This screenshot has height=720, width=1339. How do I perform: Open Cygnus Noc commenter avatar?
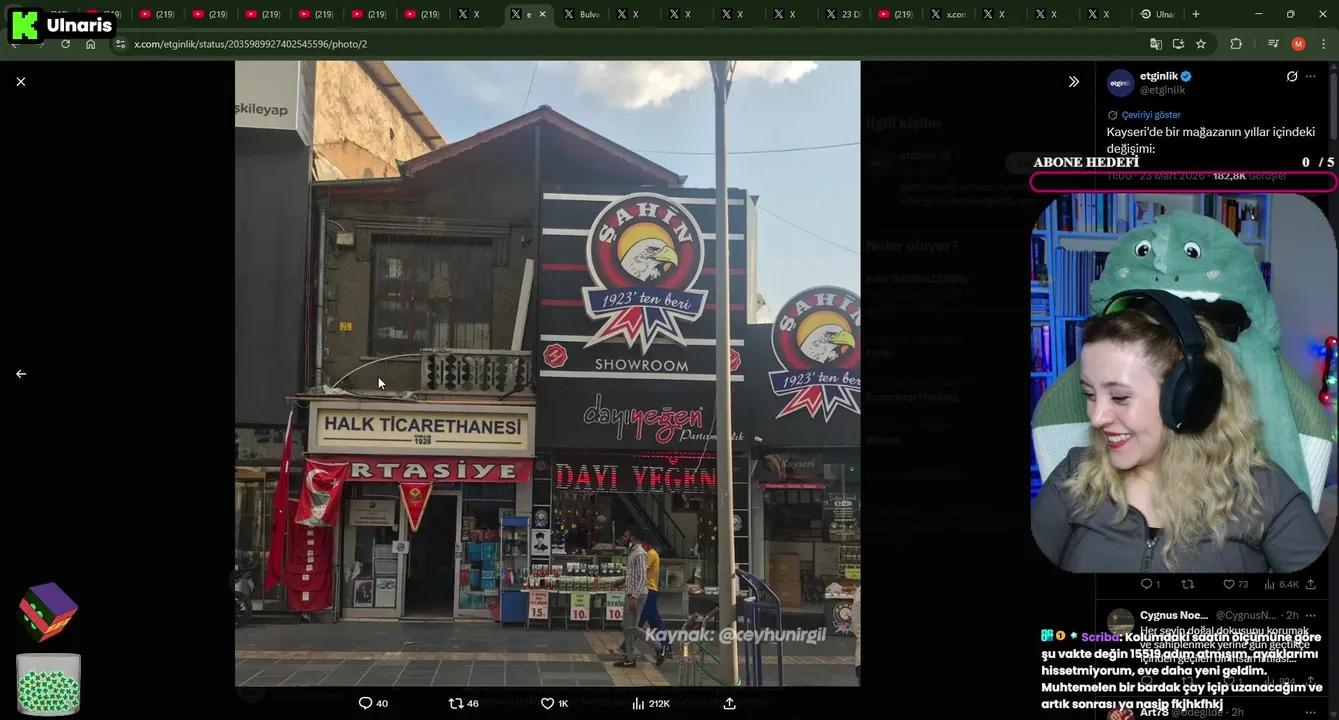pyautogui.click(x=1120, y=623)
